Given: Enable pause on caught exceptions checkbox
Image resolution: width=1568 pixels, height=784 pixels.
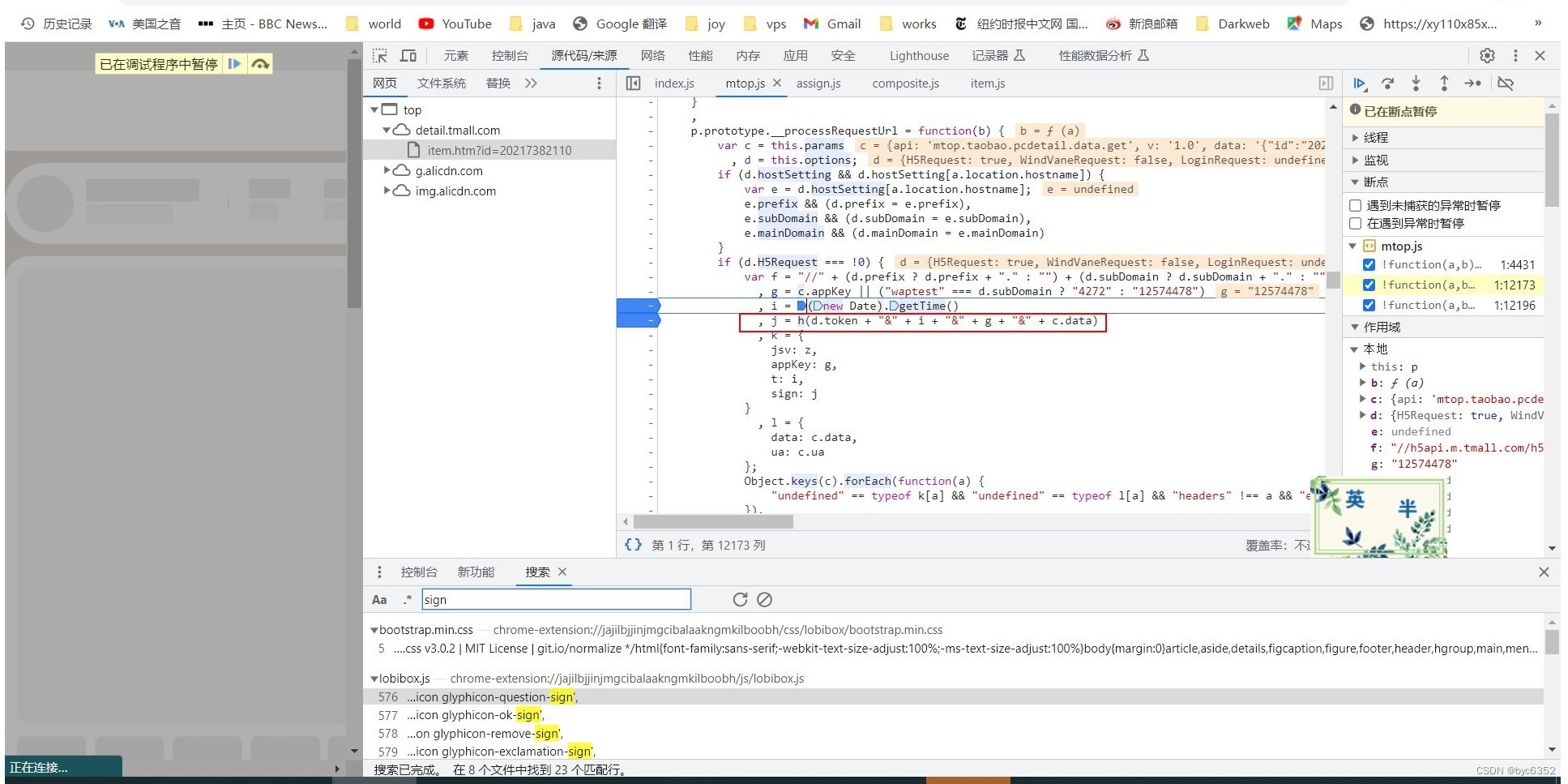Looking at the screenshot, I should 1355,223.
